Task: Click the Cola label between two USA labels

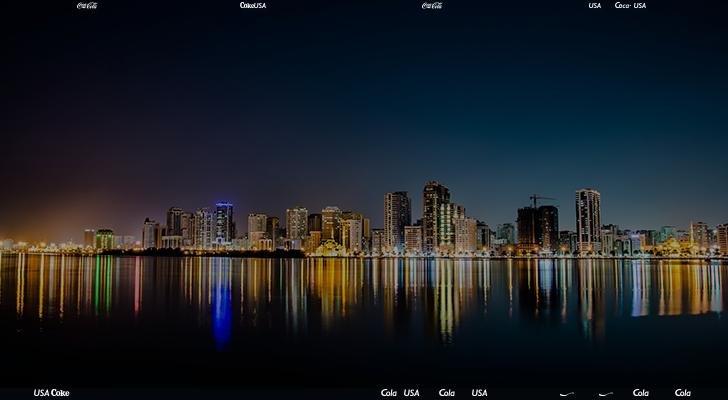Action: (447, 393)
